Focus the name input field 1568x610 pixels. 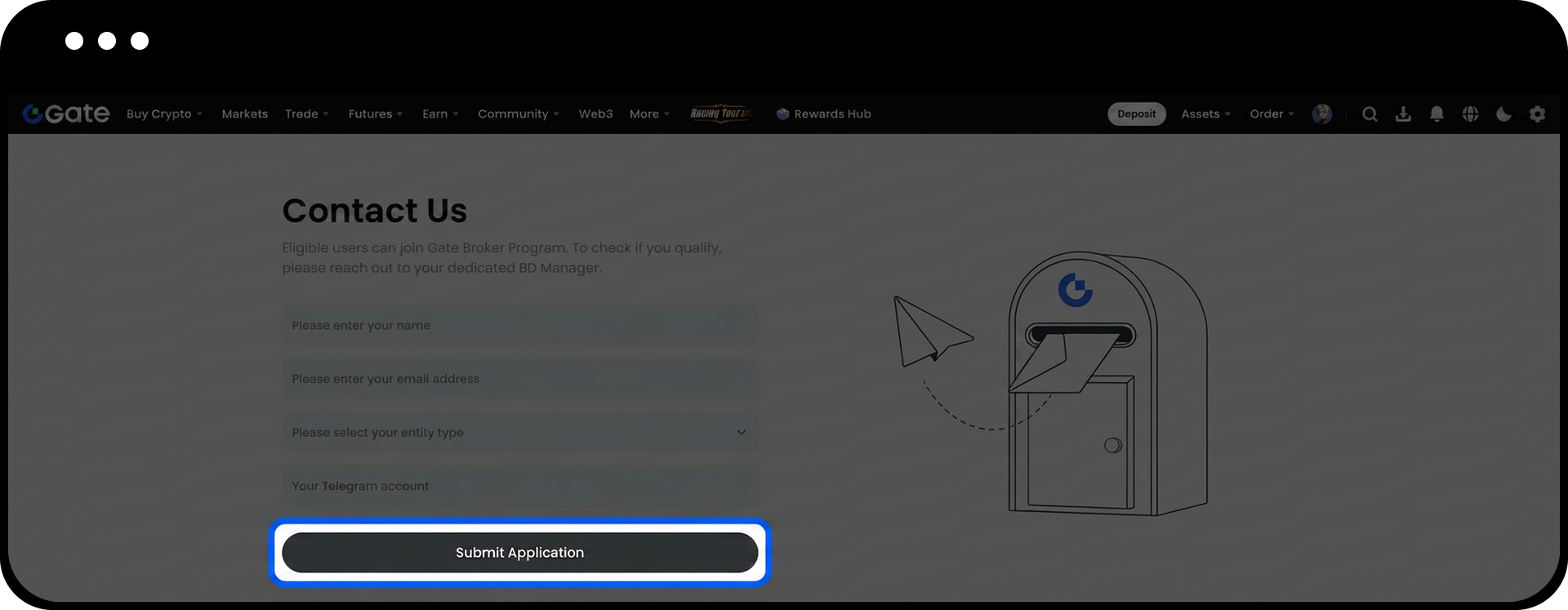[x=519, y=326]
